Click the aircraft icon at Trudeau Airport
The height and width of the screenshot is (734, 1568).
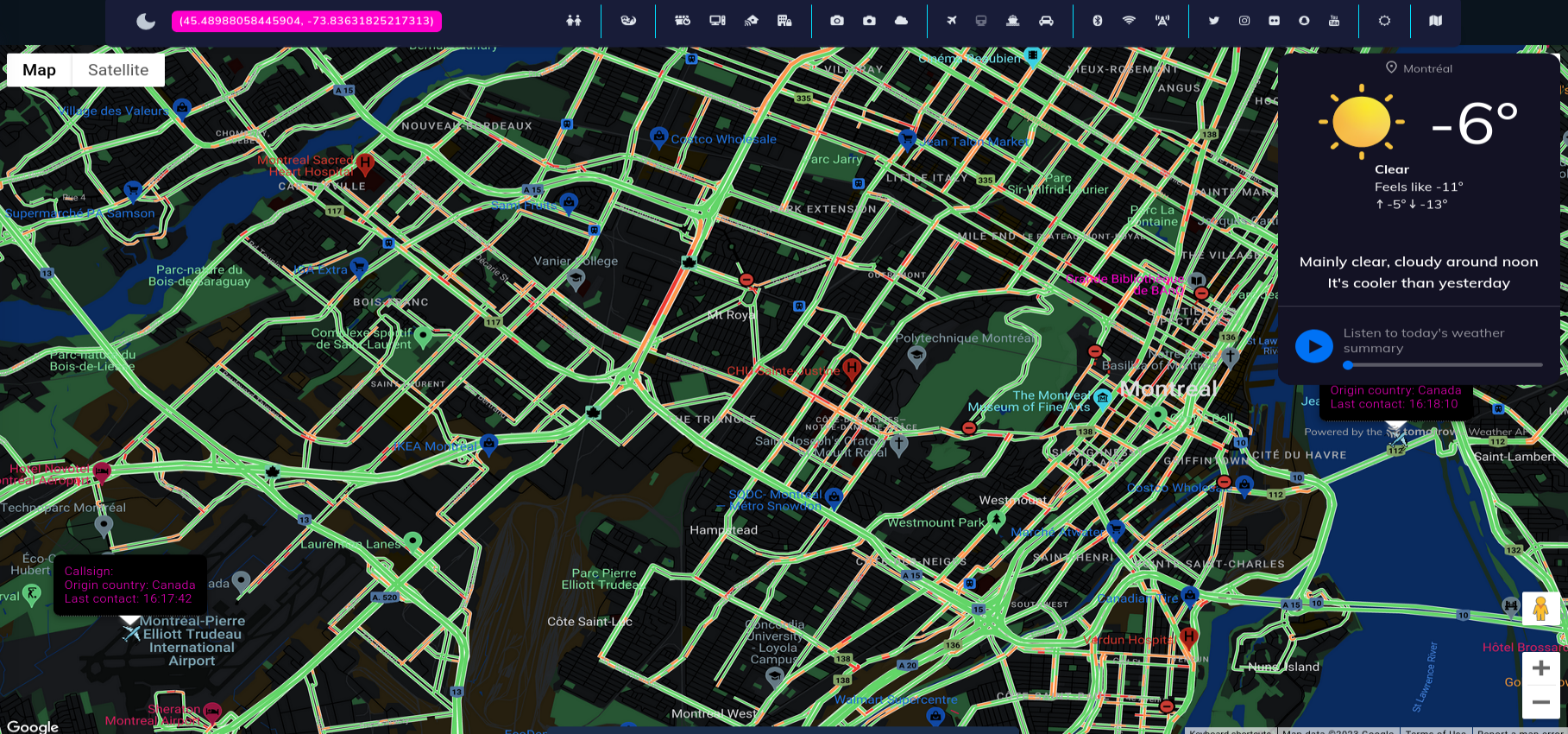tap(130, 634)
